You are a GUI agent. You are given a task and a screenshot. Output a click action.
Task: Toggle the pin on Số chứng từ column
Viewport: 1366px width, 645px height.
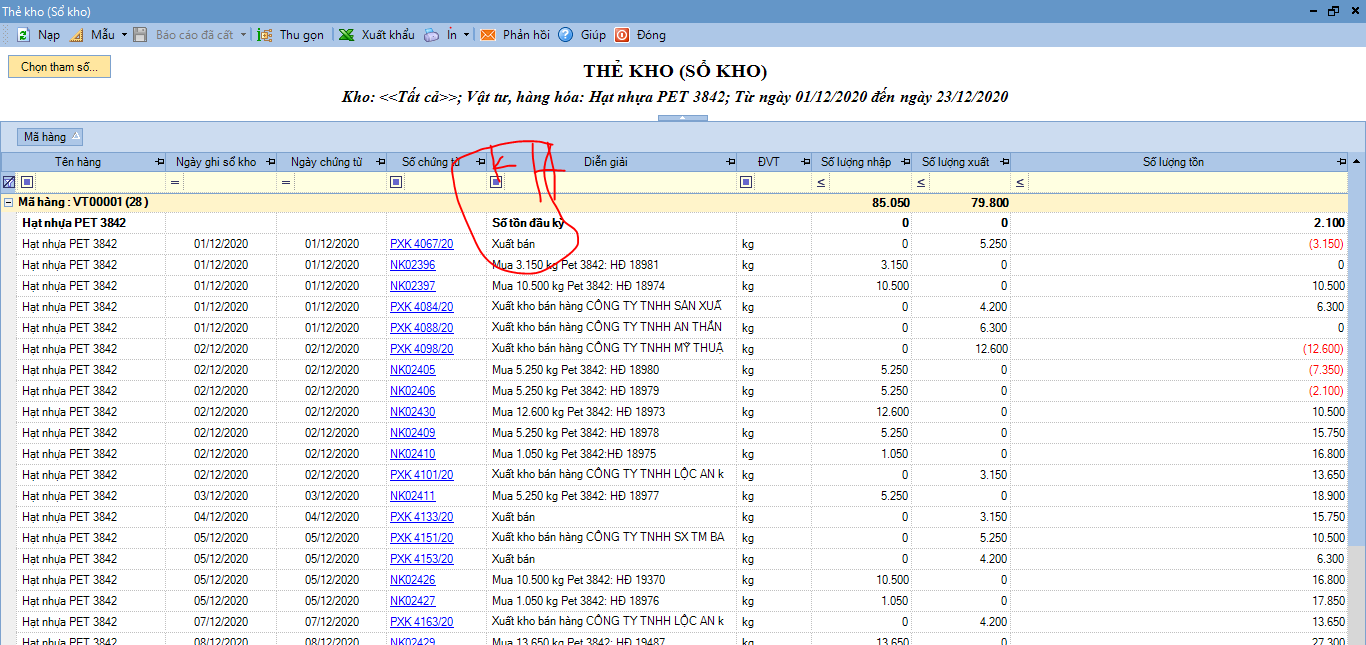(x=480, y=162)
